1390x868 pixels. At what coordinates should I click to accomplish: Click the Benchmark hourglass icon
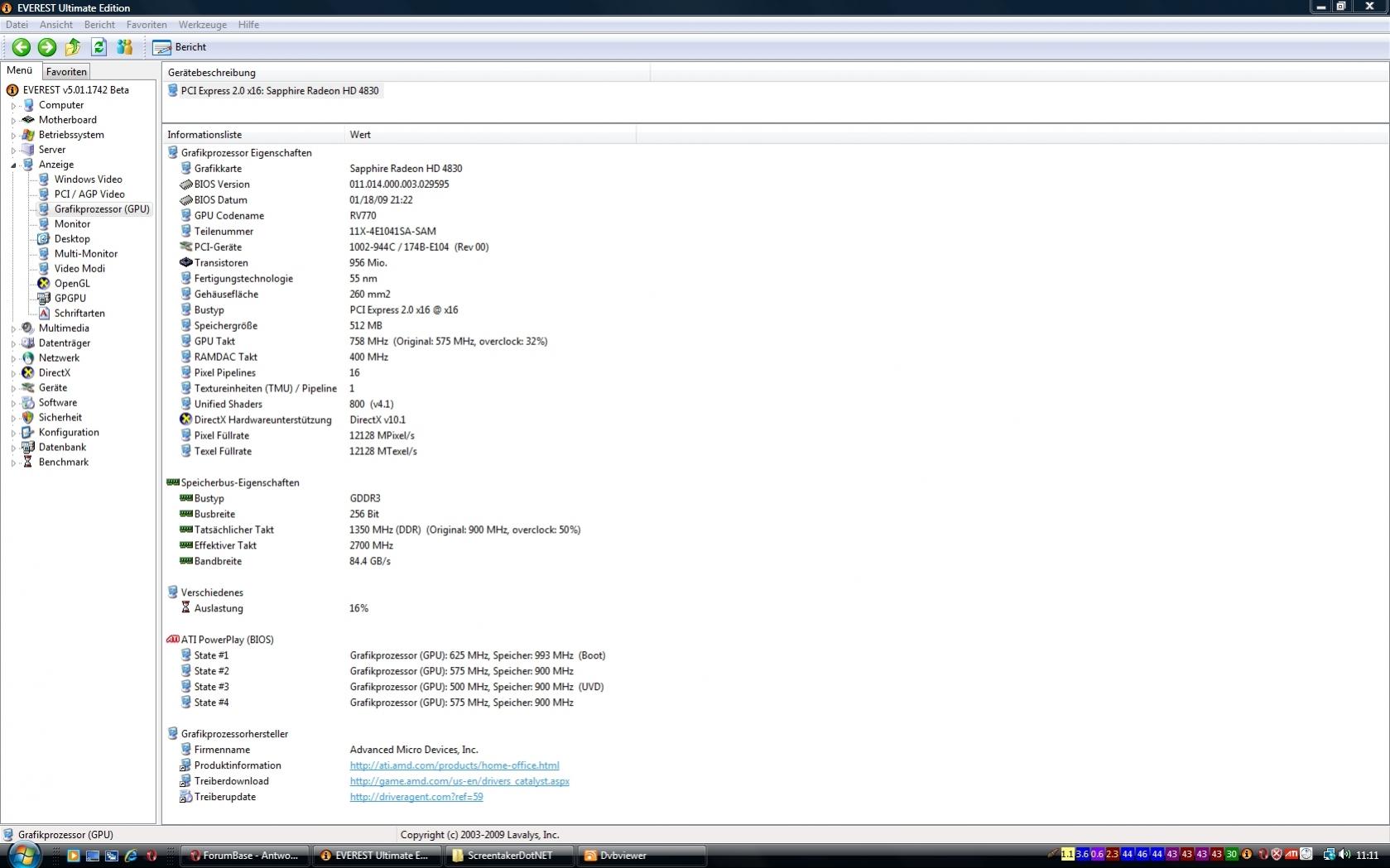pyautogui.click(x=28, y=463)
